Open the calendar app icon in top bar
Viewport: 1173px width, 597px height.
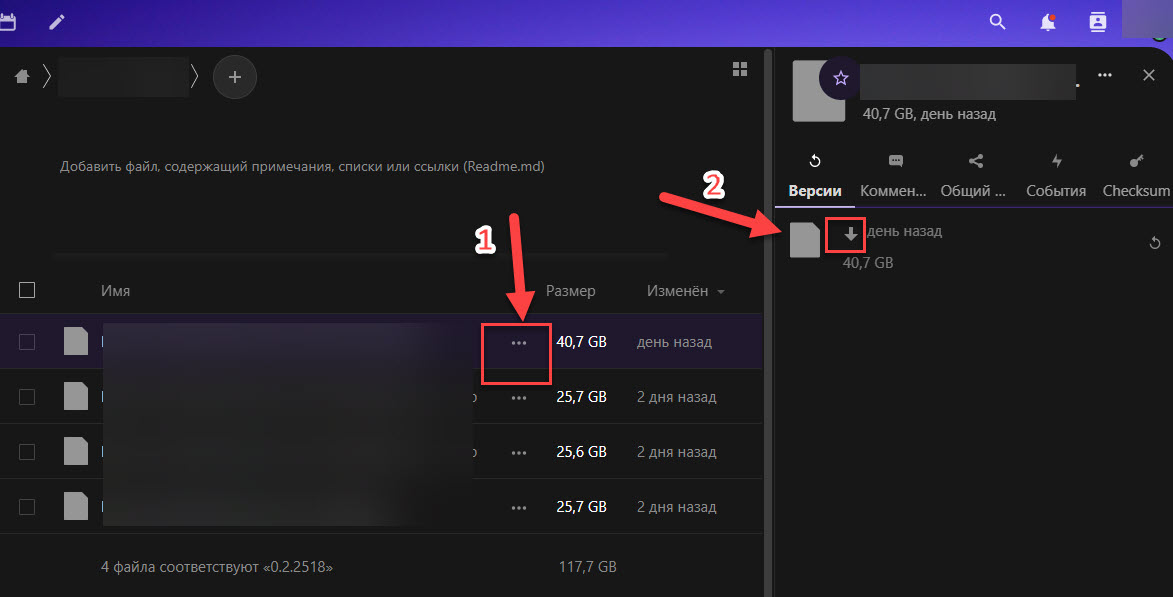(7, 22)
